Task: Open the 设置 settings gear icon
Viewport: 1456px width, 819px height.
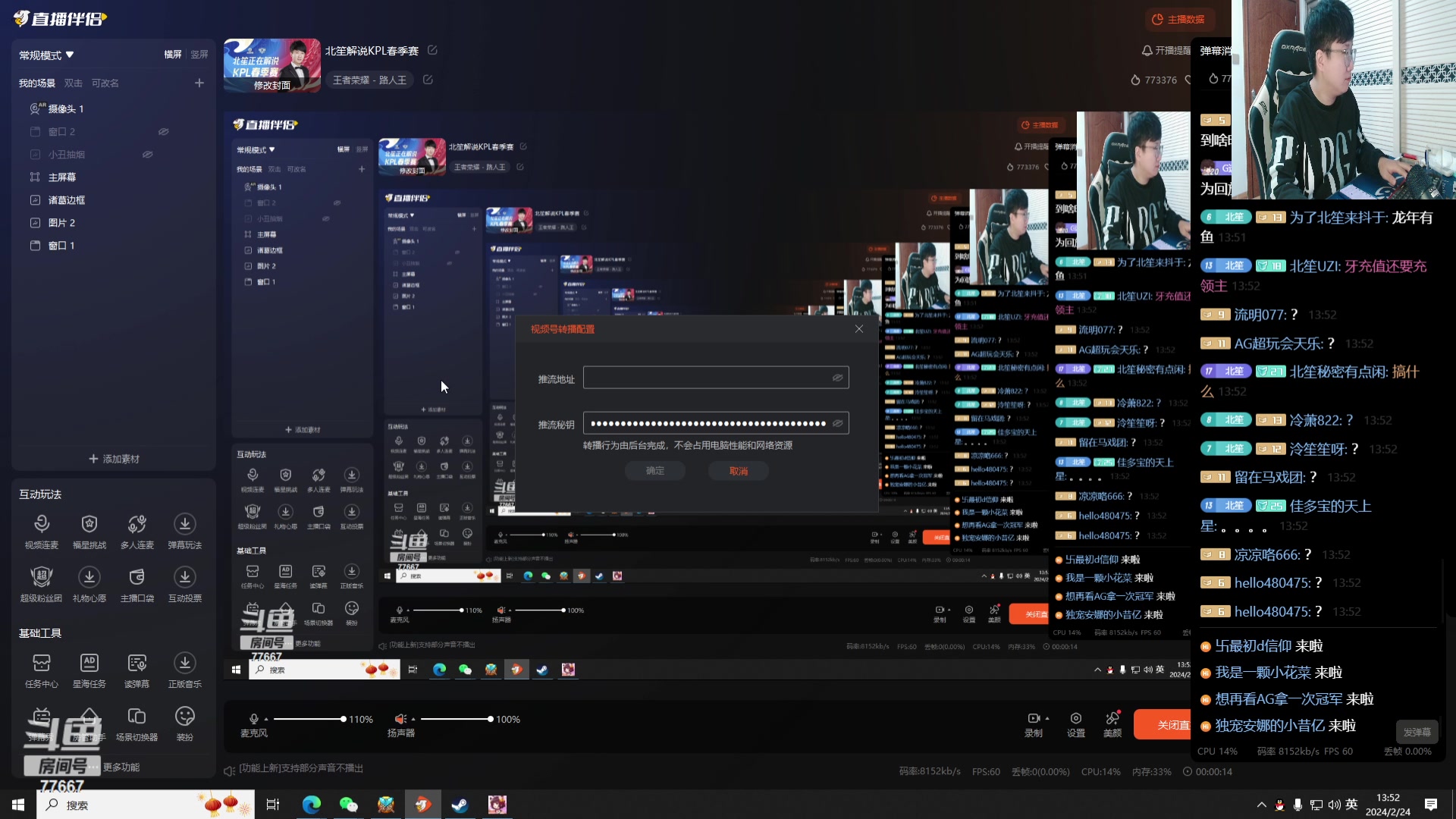Action: 1075,719
